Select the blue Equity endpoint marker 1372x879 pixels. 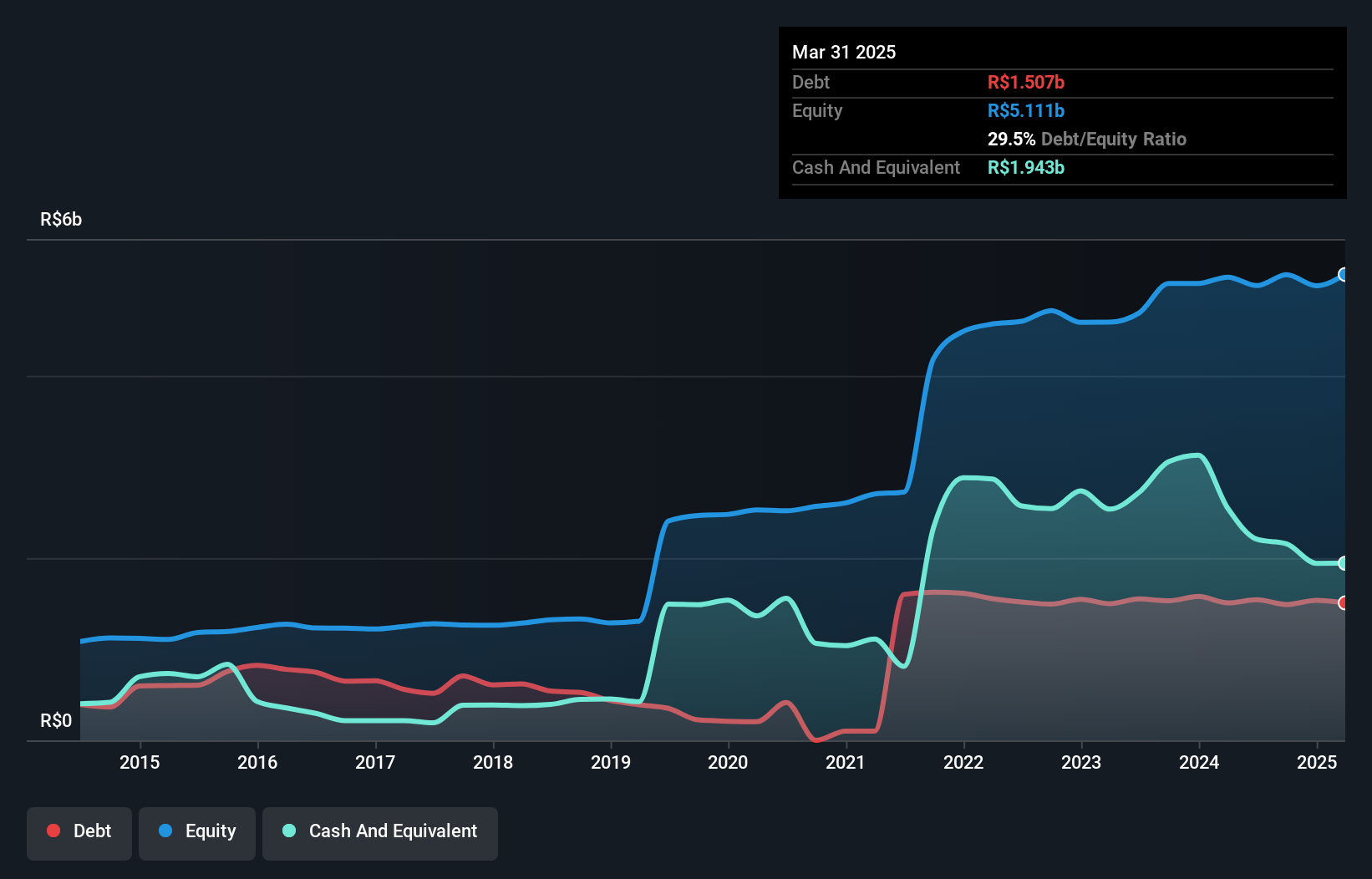pos(1344,275)
